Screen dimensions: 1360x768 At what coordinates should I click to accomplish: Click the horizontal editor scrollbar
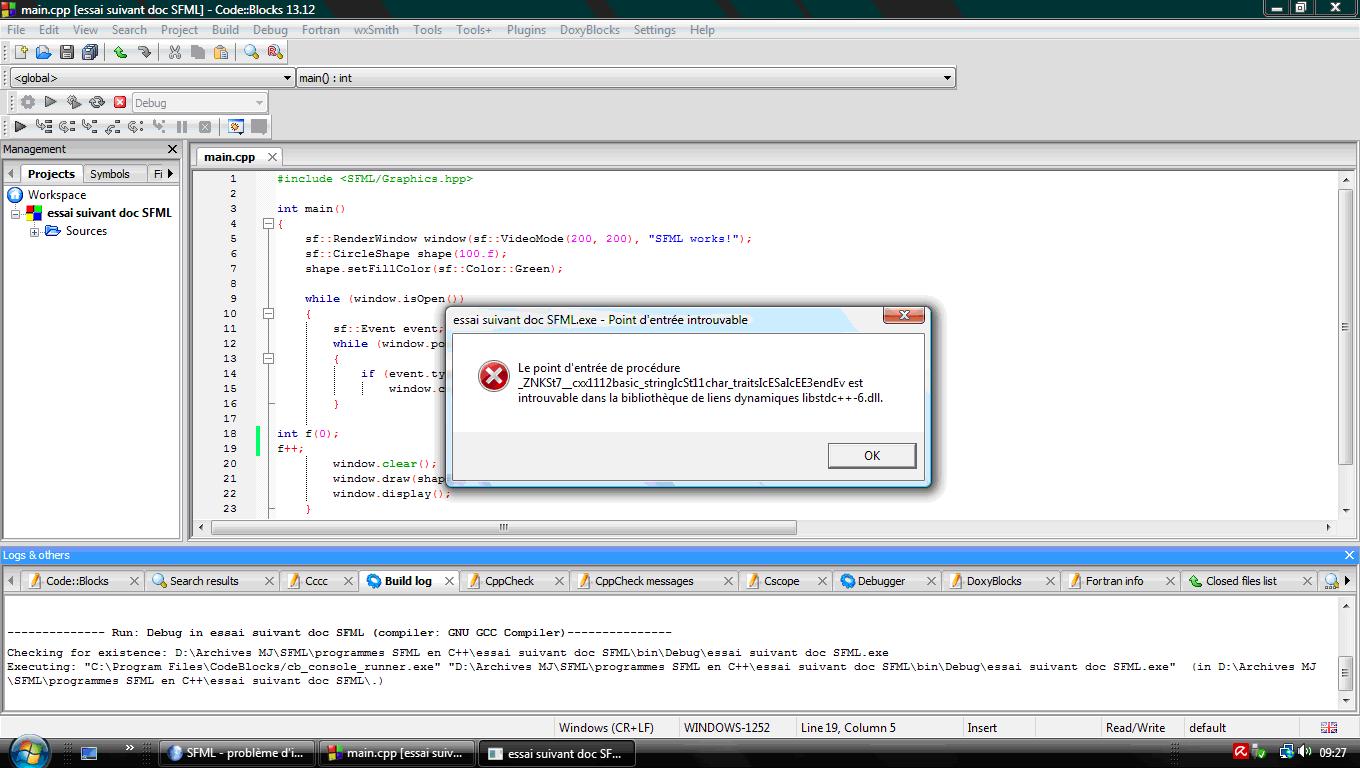pos(502,527)
